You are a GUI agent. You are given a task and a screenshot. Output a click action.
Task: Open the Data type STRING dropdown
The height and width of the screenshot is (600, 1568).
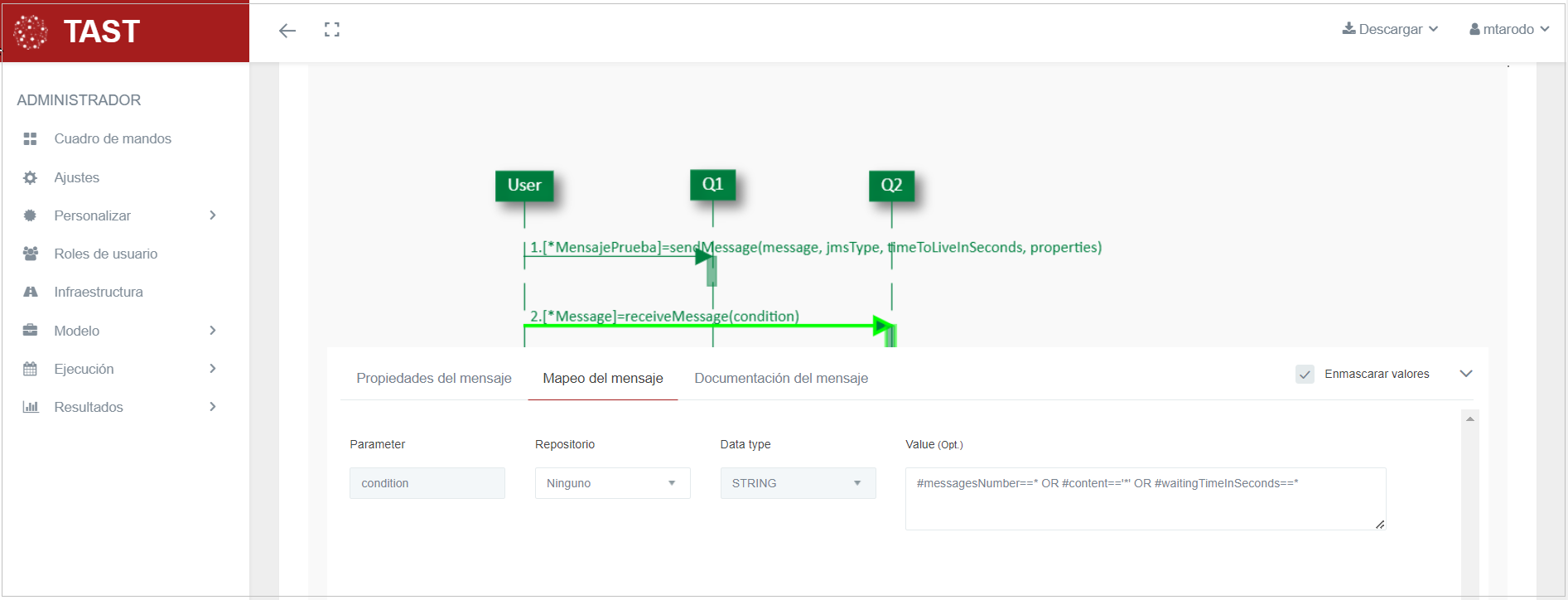tap(797, 483)
